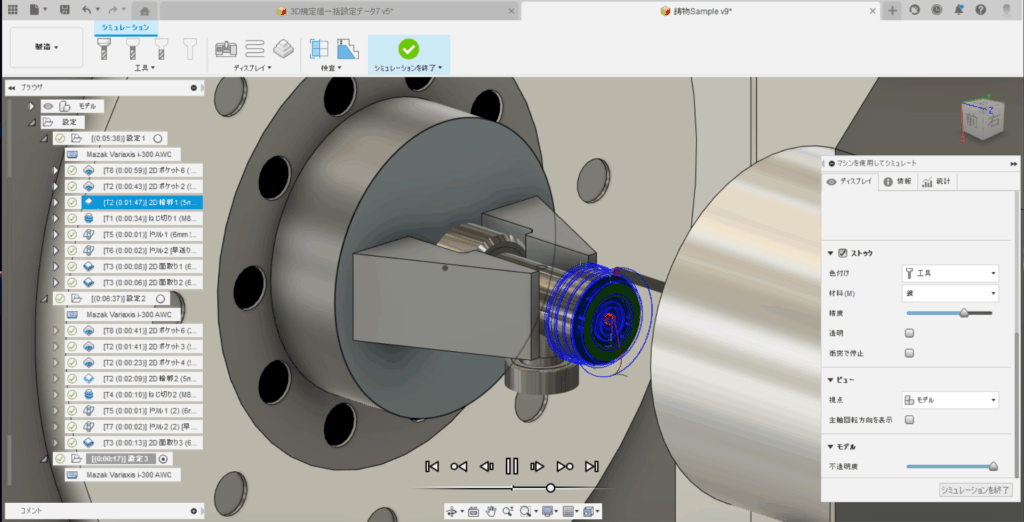Select the Pan hand tool in the navigation bar
1024x522 pixels.
[491, 511]
